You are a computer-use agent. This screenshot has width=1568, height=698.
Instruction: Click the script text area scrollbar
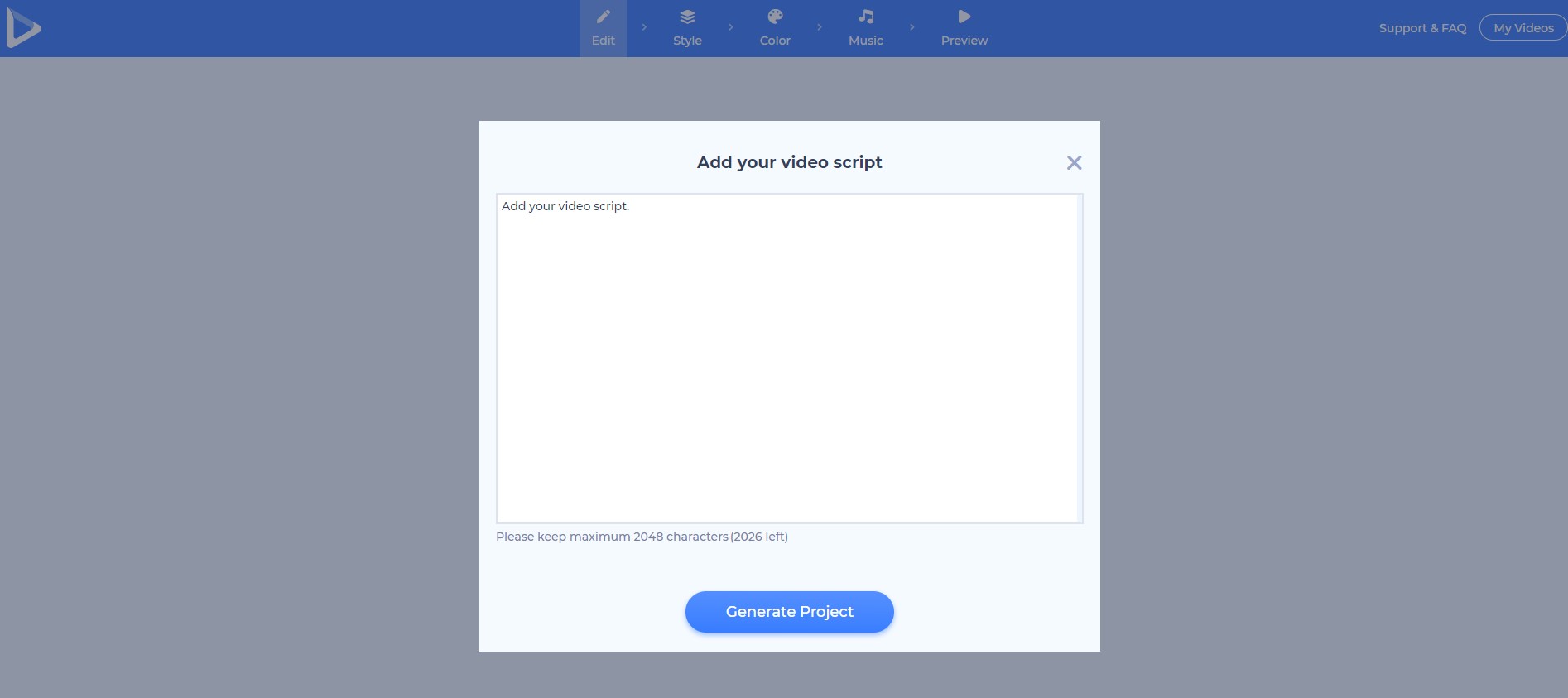1080,358
